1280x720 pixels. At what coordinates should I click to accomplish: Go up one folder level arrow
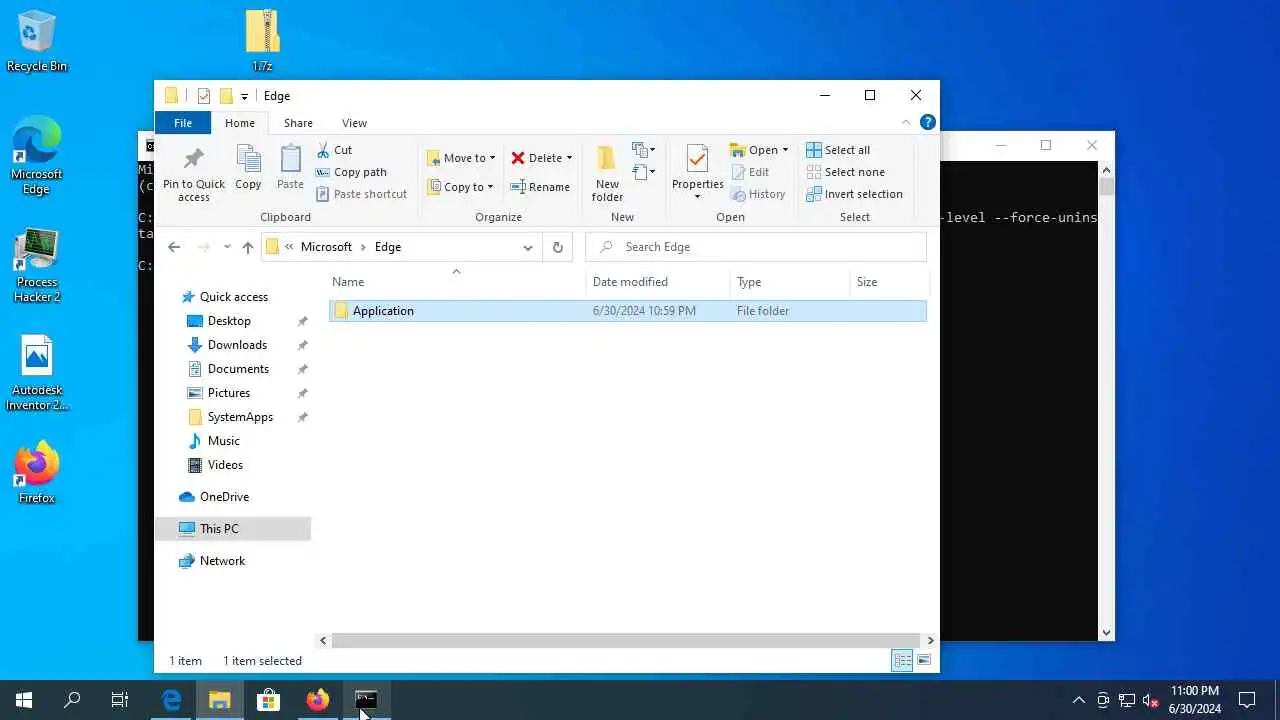pos(248,247)
